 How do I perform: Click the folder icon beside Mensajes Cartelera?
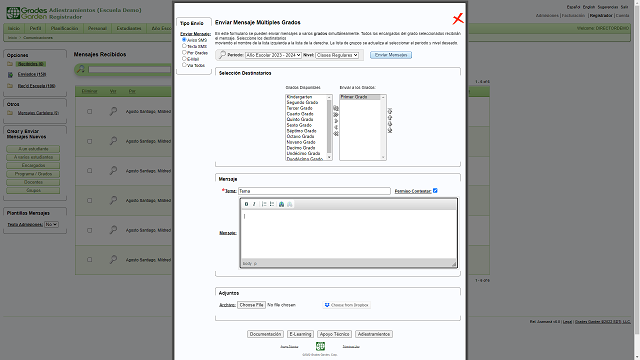pos(10,113)
